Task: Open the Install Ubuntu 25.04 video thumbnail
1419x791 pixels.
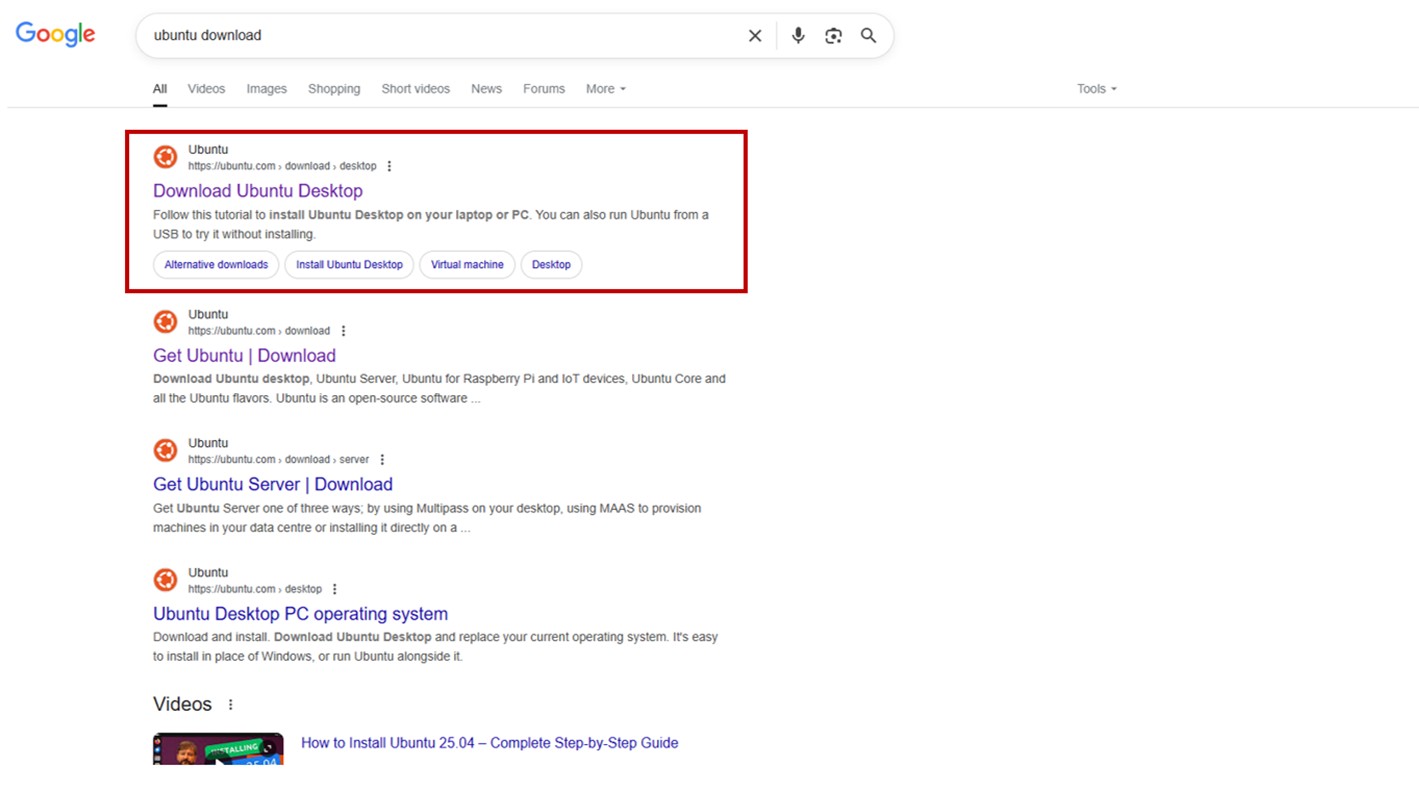Action: pyautogui.click(x=218, y=749)
